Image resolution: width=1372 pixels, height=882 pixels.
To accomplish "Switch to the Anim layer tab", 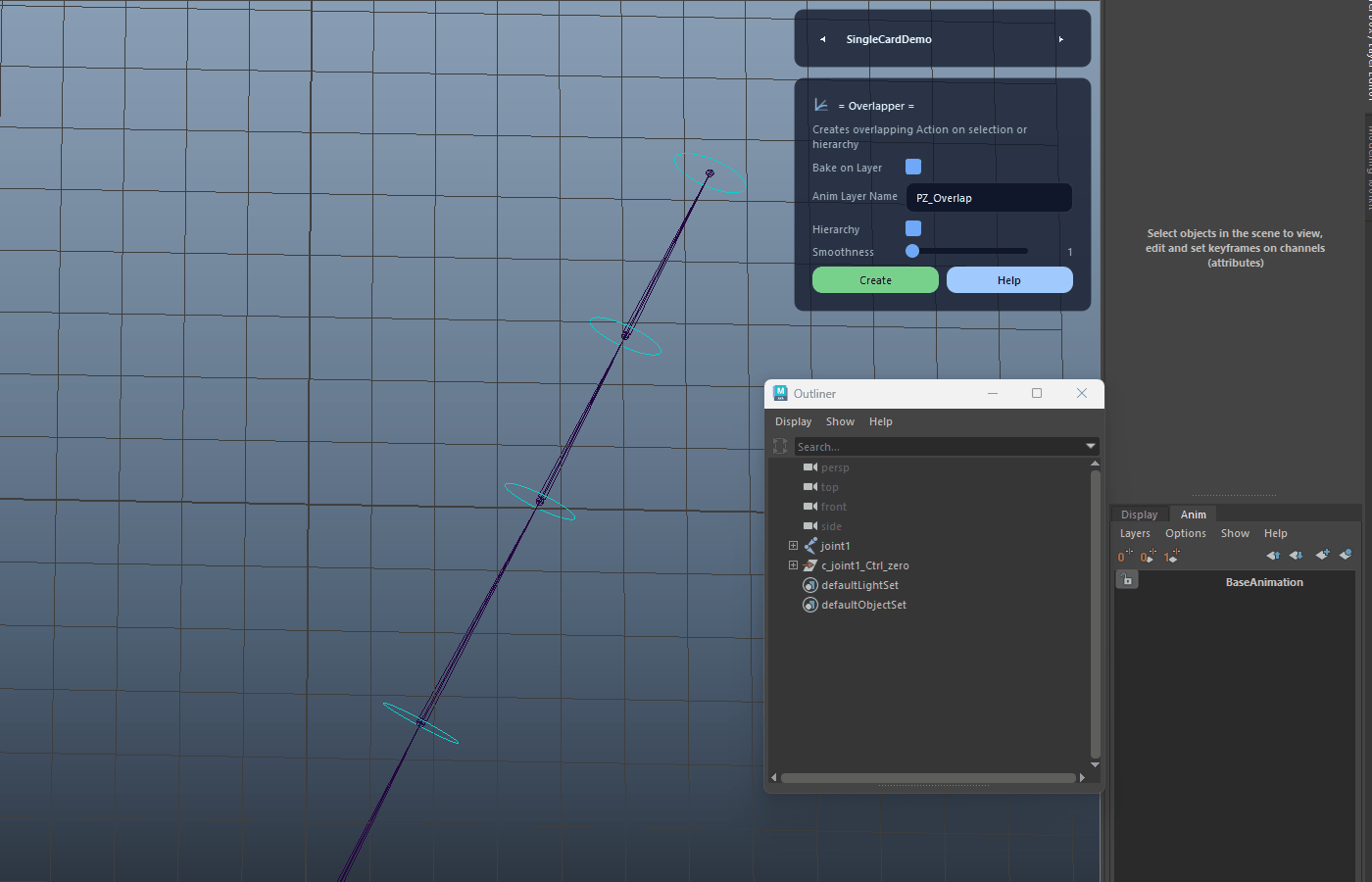I will (x=1193, y=514).
